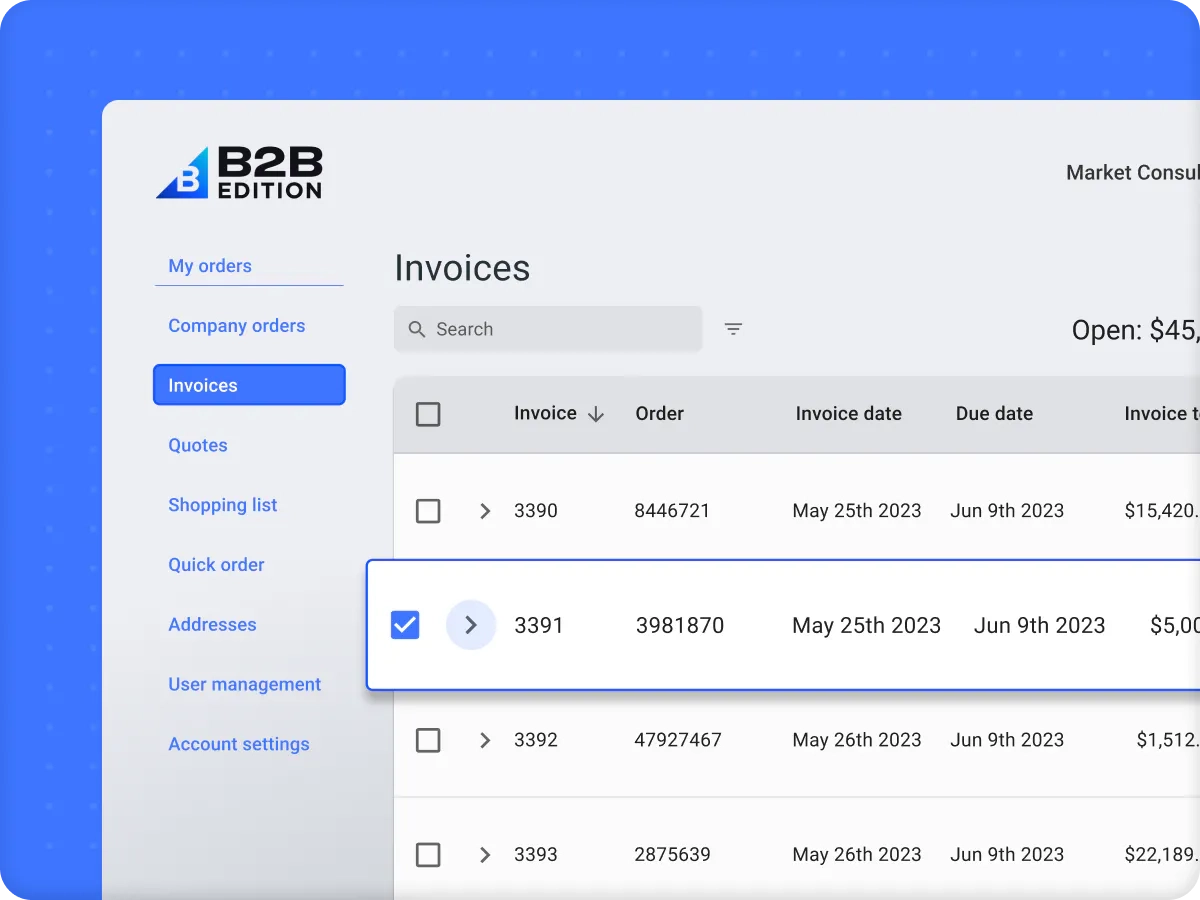
Task: Open the filter options icon
Action: 733,329
